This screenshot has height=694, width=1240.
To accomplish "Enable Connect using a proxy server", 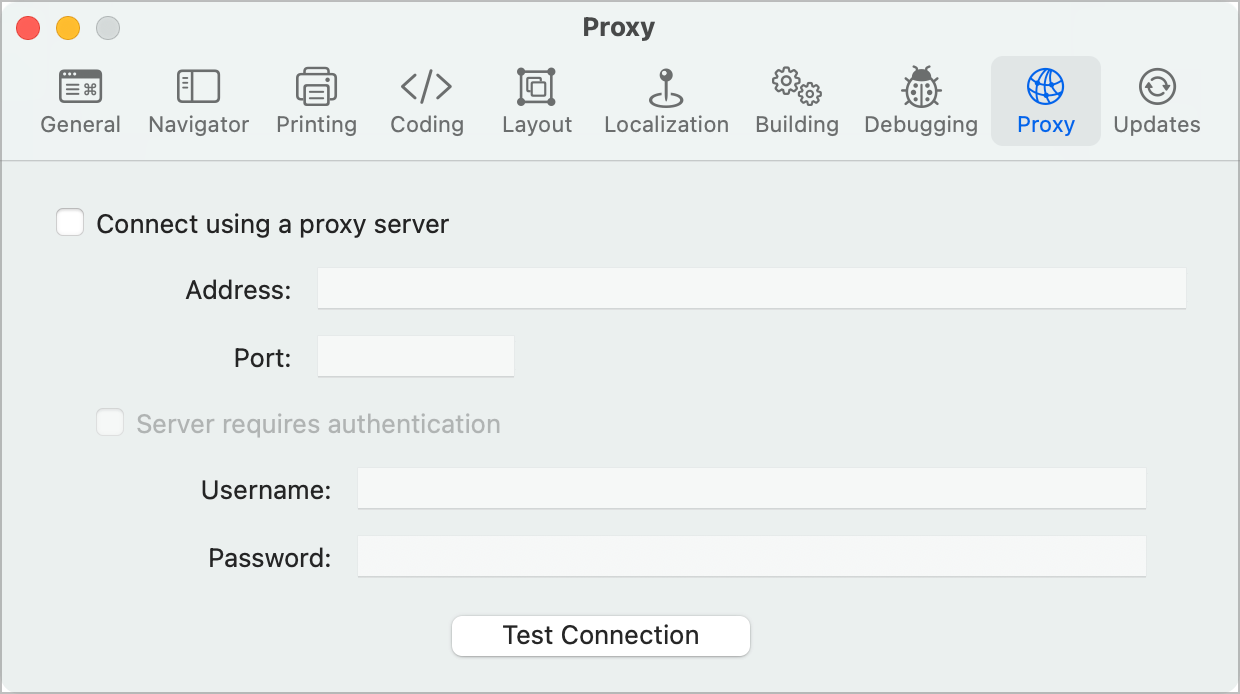I will (70, 223).
